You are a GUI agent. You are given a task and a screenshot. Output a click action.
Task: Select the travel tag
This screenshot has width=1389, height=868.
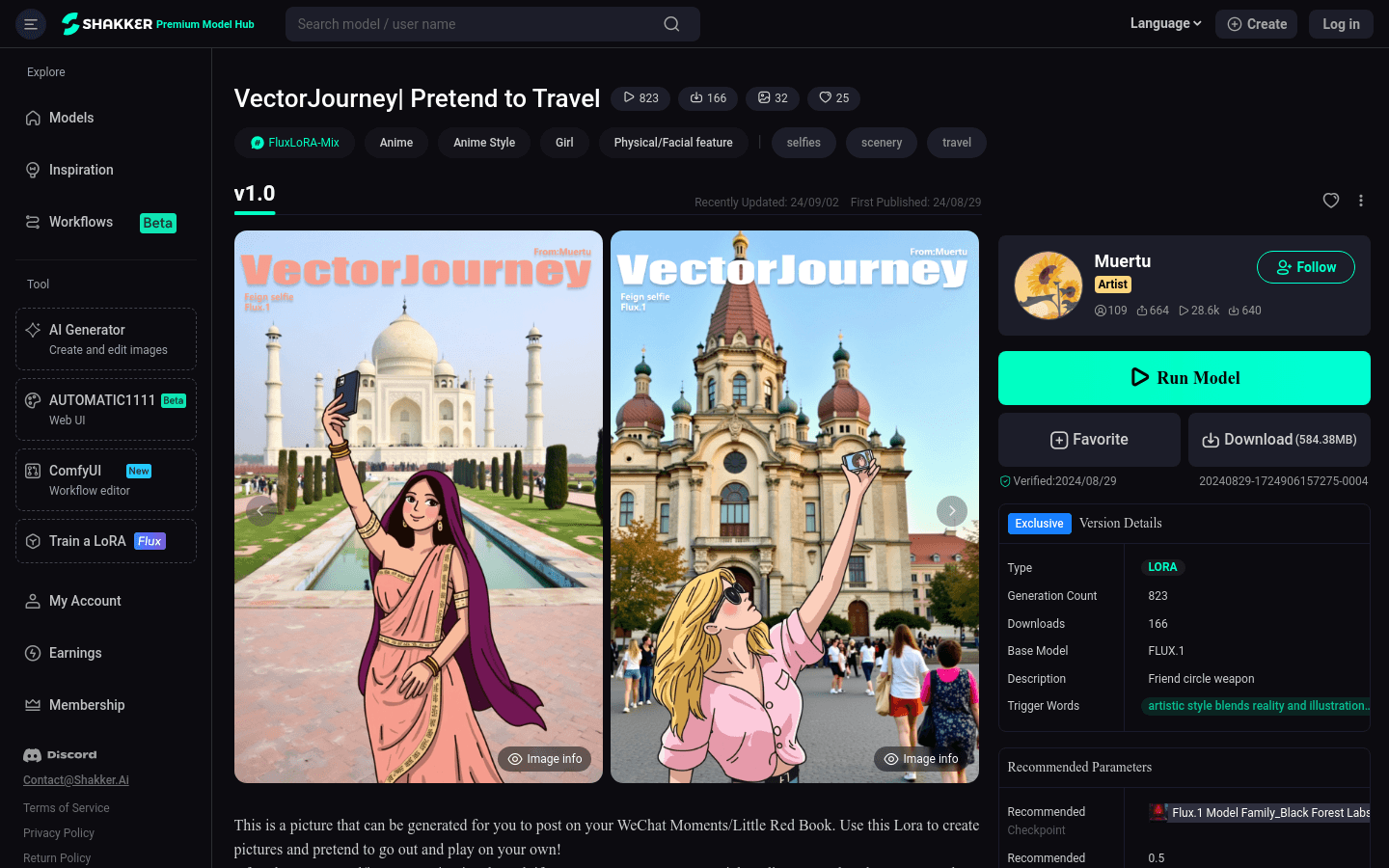[x=957, y=143]
